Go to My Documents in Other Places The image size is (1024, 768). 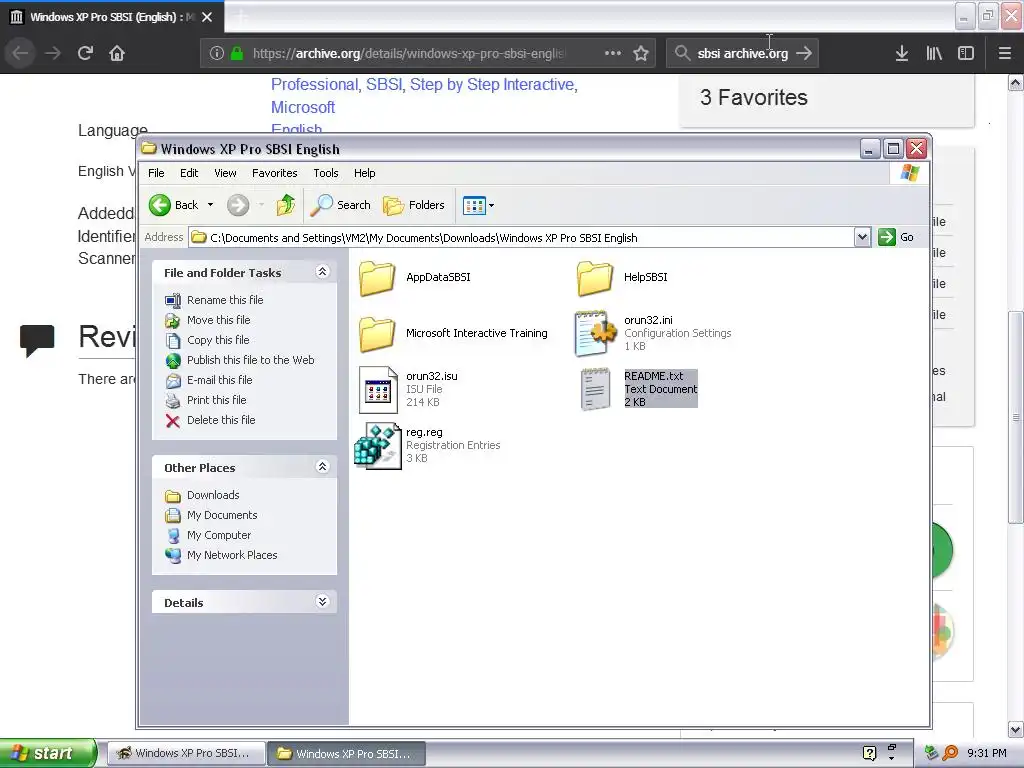click(222, 515)
